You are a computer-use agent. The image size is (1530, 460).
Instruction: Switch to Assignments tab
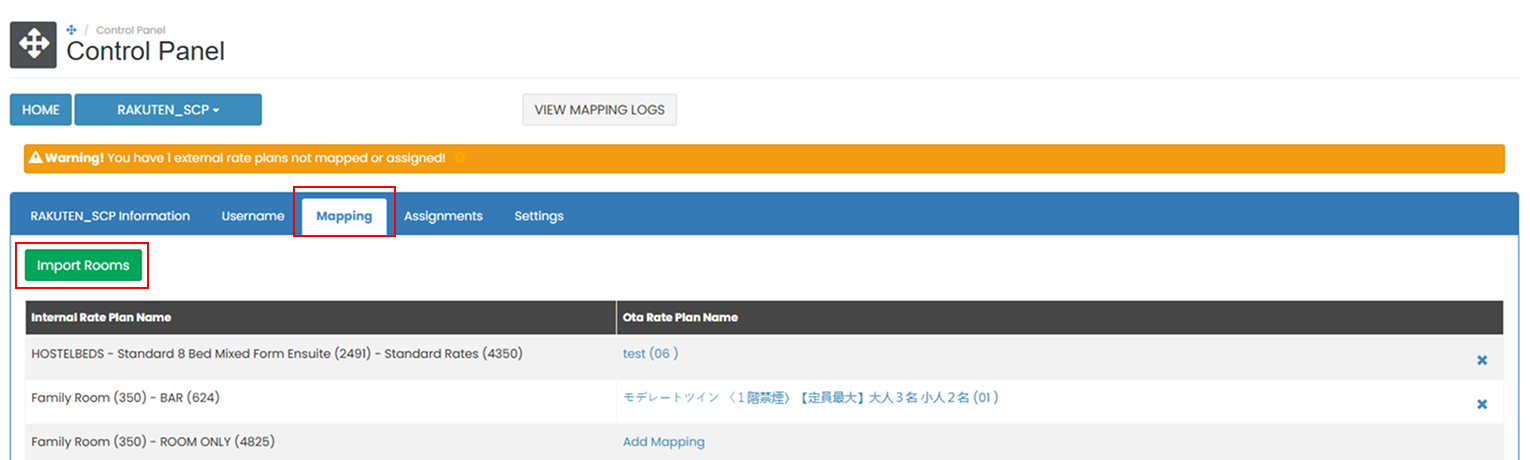(443, 216)
